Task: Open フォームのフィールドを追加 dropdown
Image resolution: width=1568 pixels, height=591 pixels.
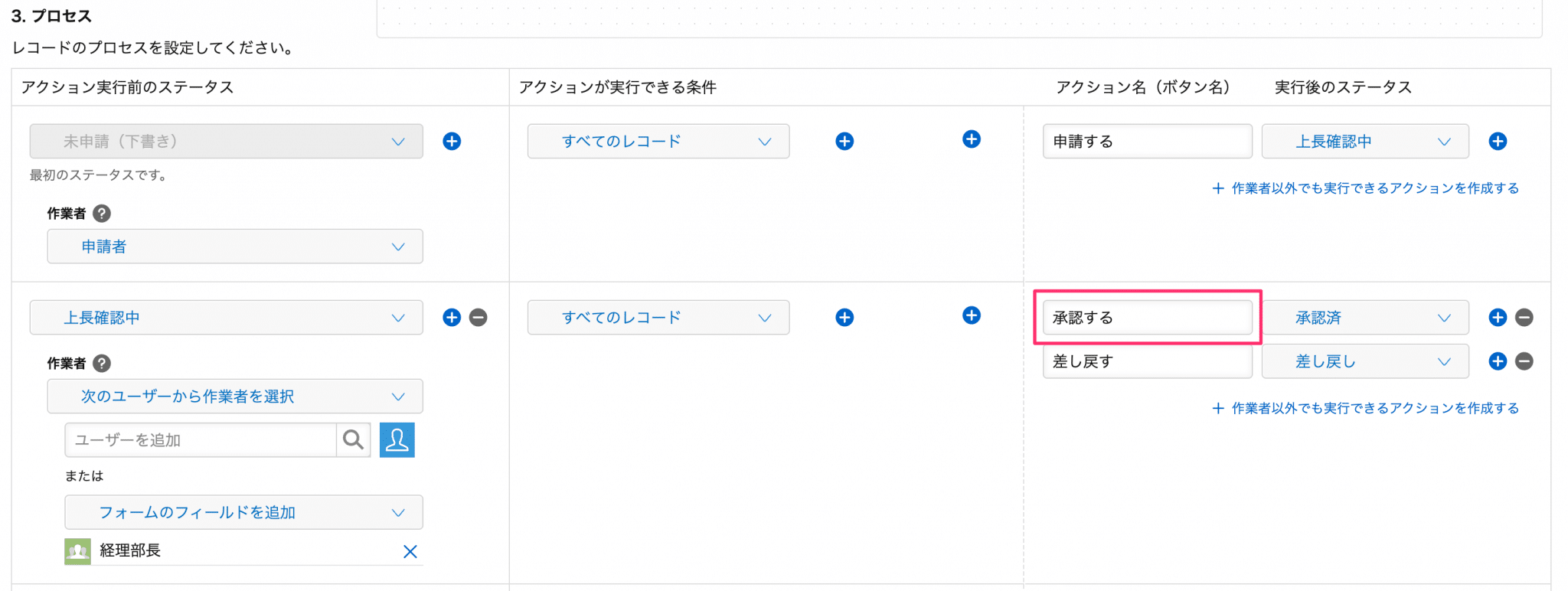Action: pos(243,512)
